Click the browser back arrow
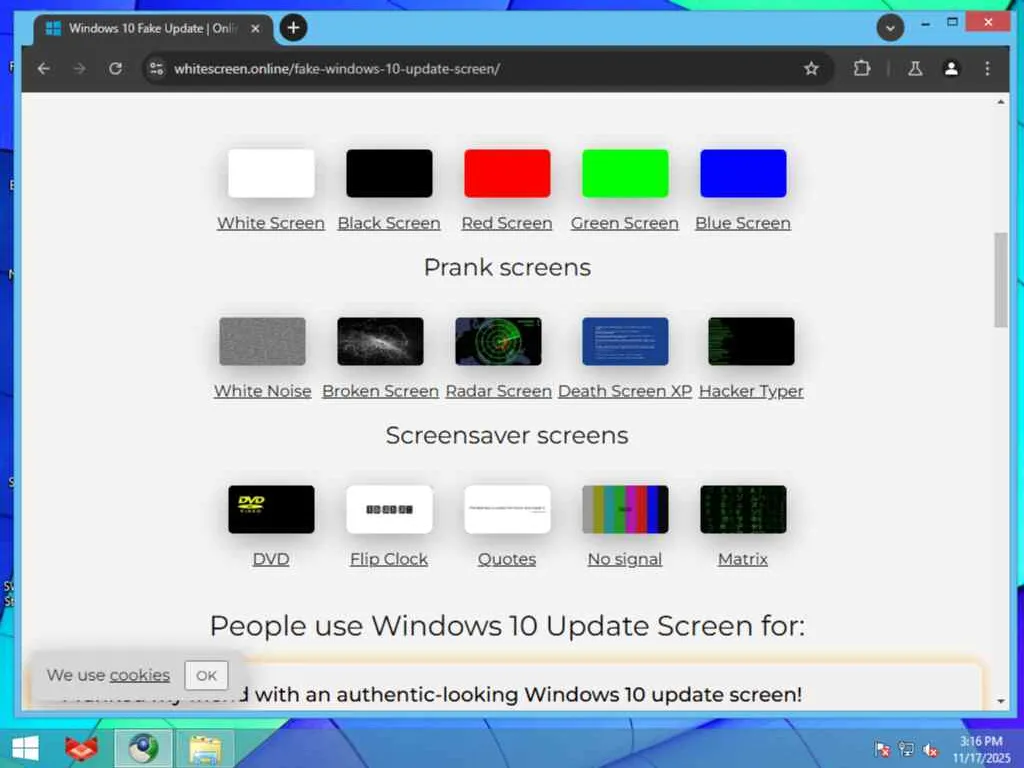Image resolution: width=1024 pixels, height=768 pixels. coord(44,69)
